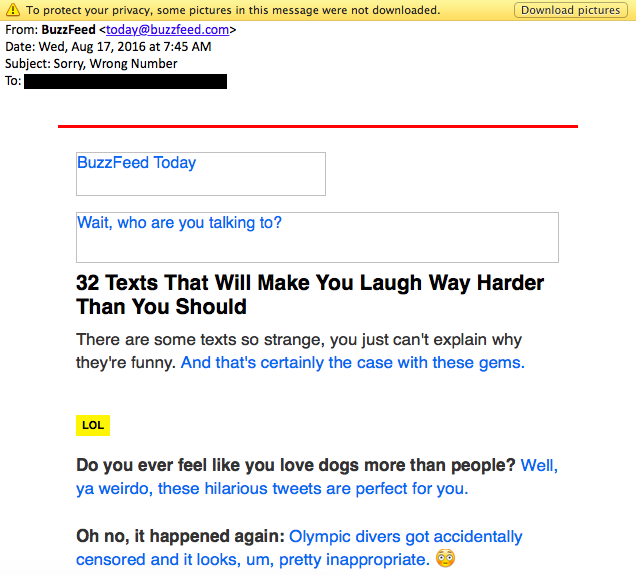
Task: Click the blacked-out recipient in the To field
Action: 125,81
